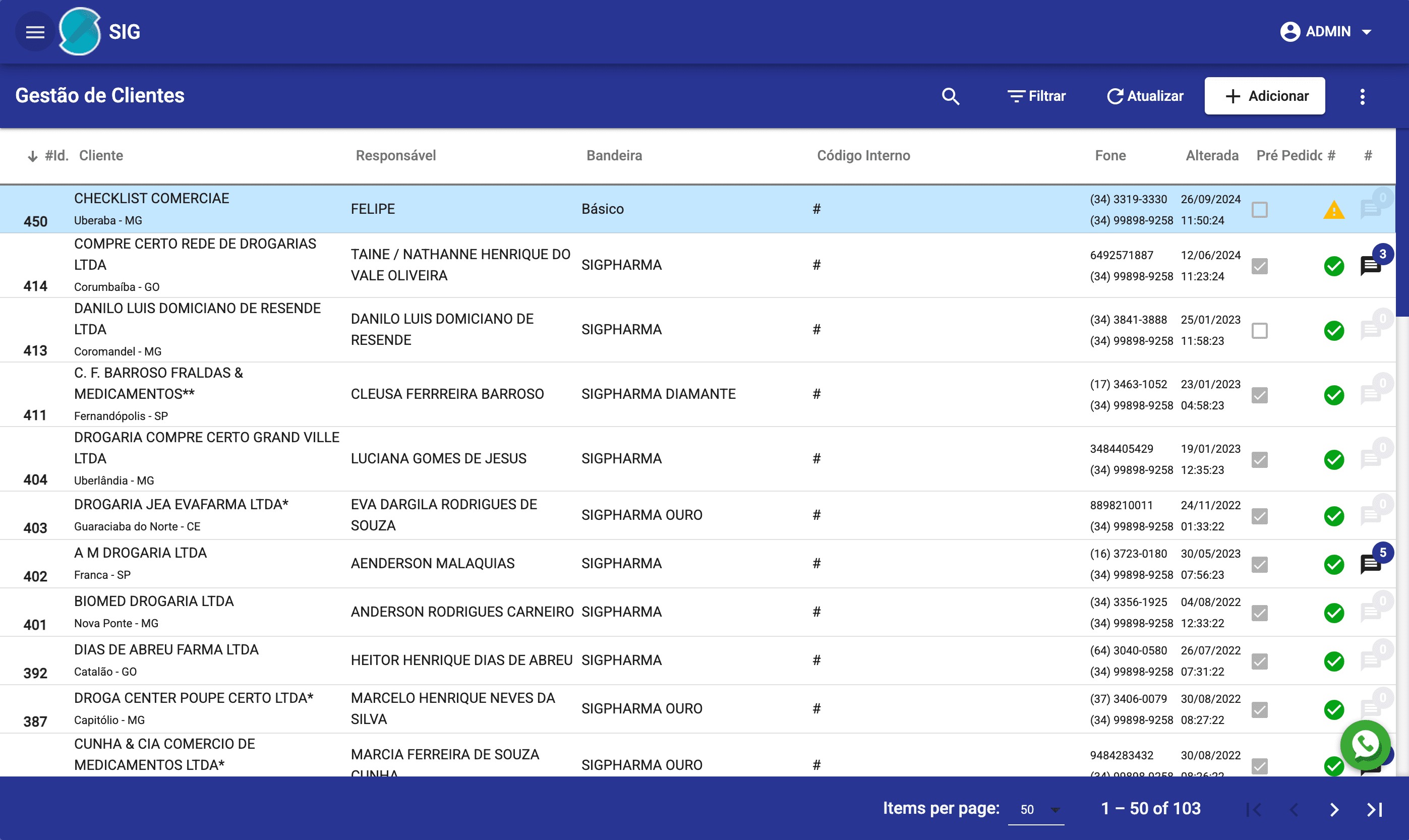Screen dimensions: 1409x840
Task: Click the Filtrar button
Action: 1036,96
